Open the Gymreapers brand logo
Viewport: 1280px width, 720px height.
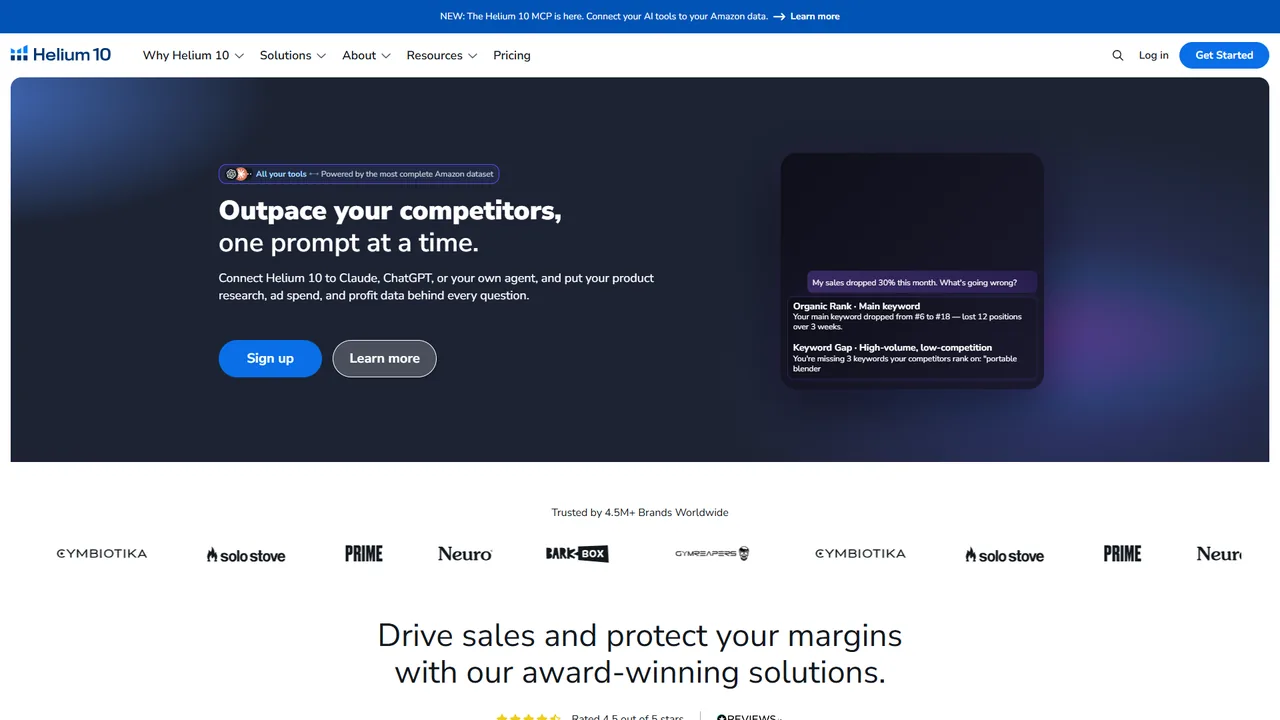pos(712,553)
